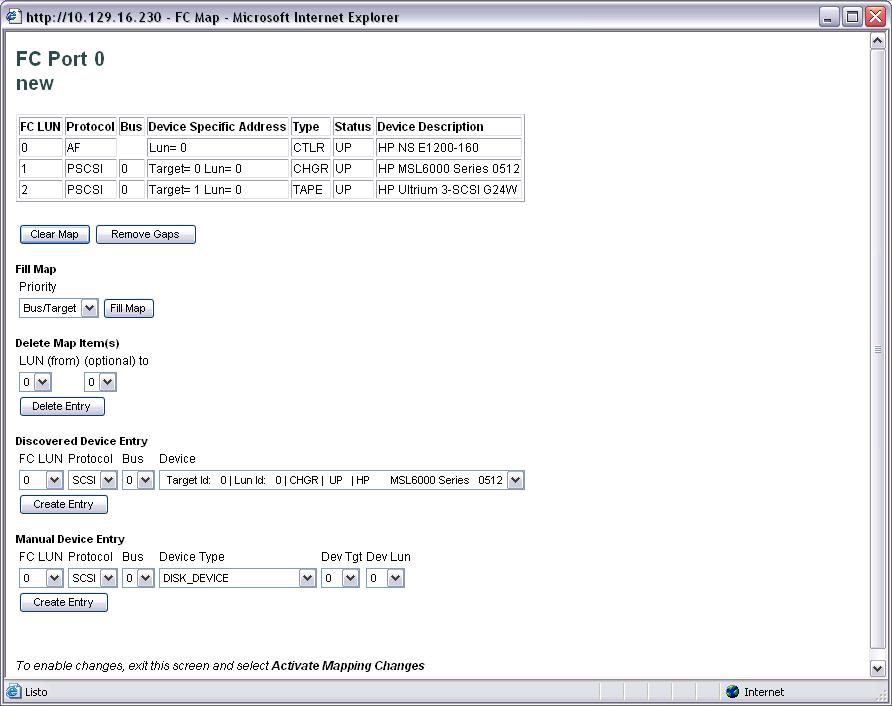Open the optional 'to' LUN dropdown
Viewport: 892px width, 706px height.
100,382
